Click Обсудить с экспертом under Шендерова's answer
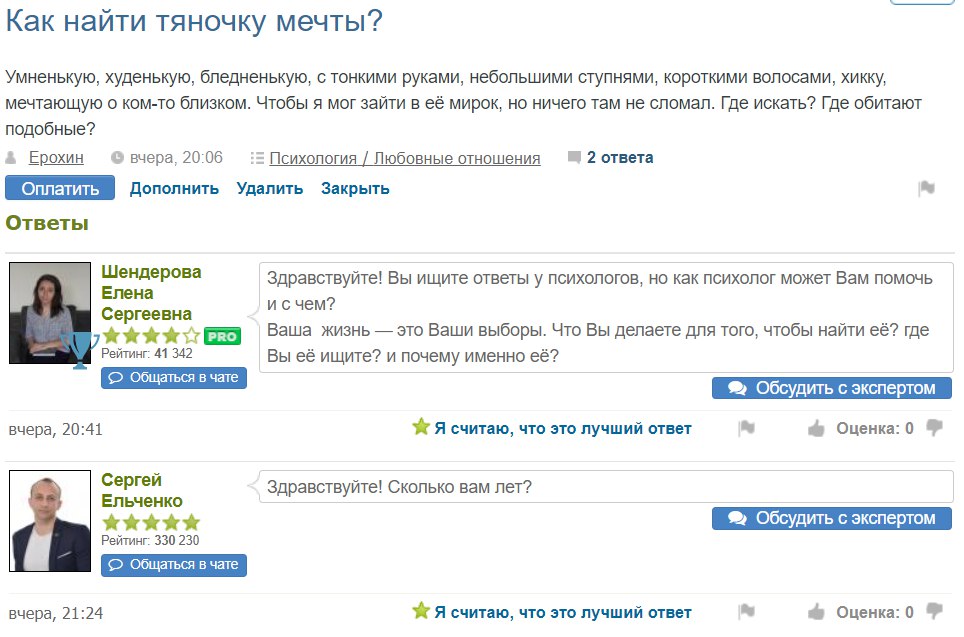 [832, 388]
